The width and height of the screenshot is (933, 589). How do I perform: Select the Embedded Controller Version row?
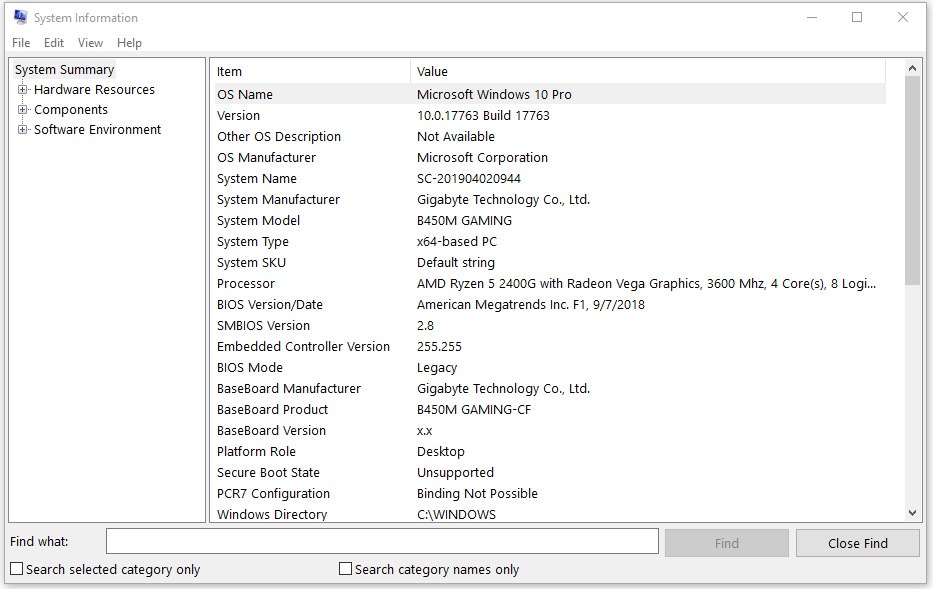(550, 347)
